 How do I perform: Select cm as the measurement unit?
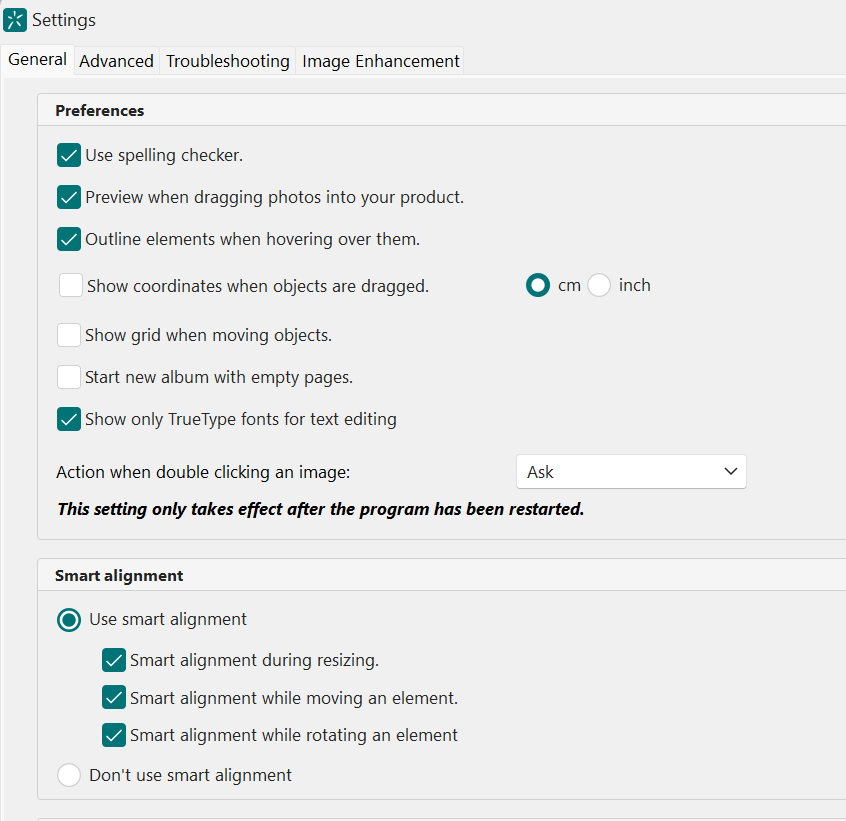pyautogui.click(x=537, y=285)
